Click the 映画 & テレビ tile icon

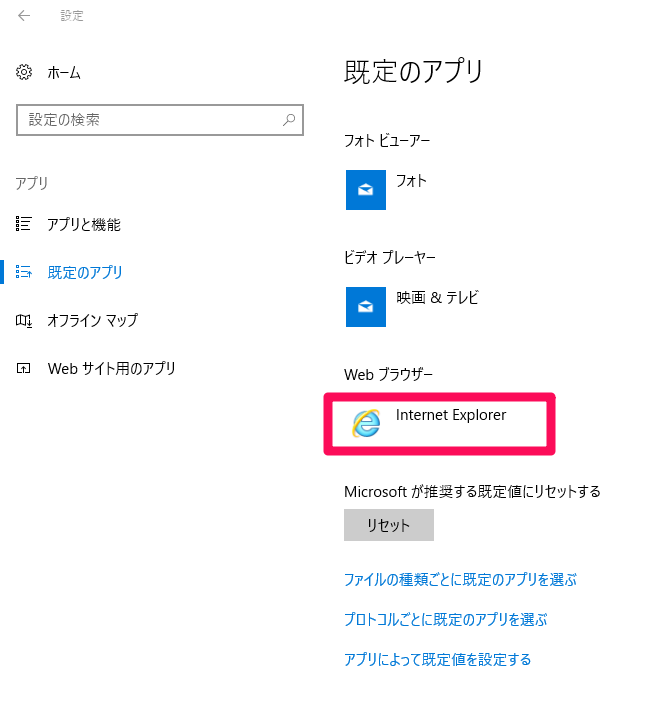pos(366,307)
